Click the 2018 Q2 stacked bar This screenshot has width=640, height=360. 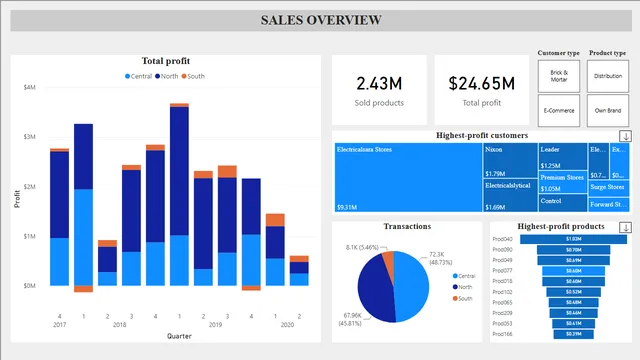[108, 263]
